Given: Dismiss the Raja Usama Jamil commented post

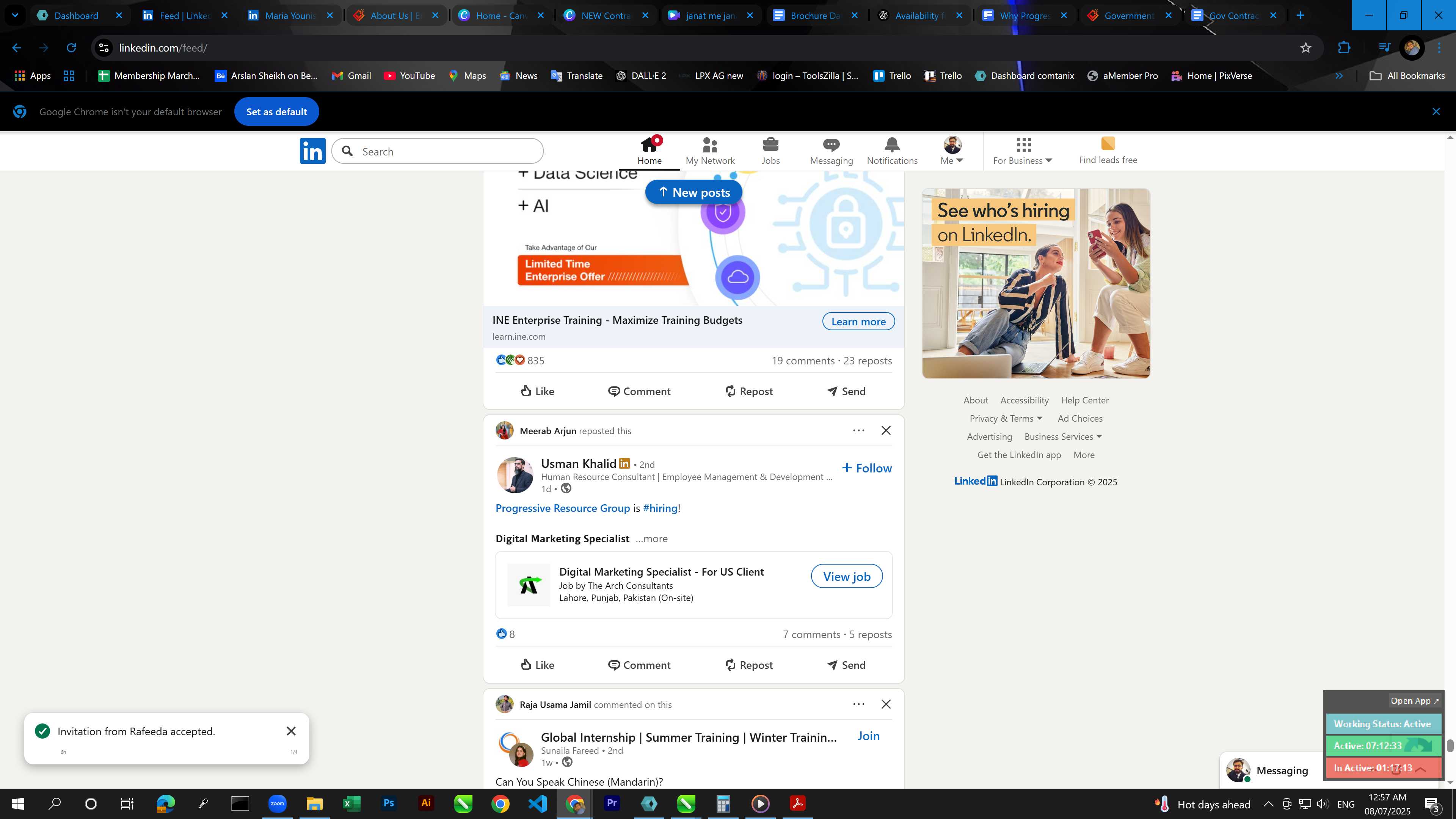Looking at the screenshot, I should pos(886,704).
